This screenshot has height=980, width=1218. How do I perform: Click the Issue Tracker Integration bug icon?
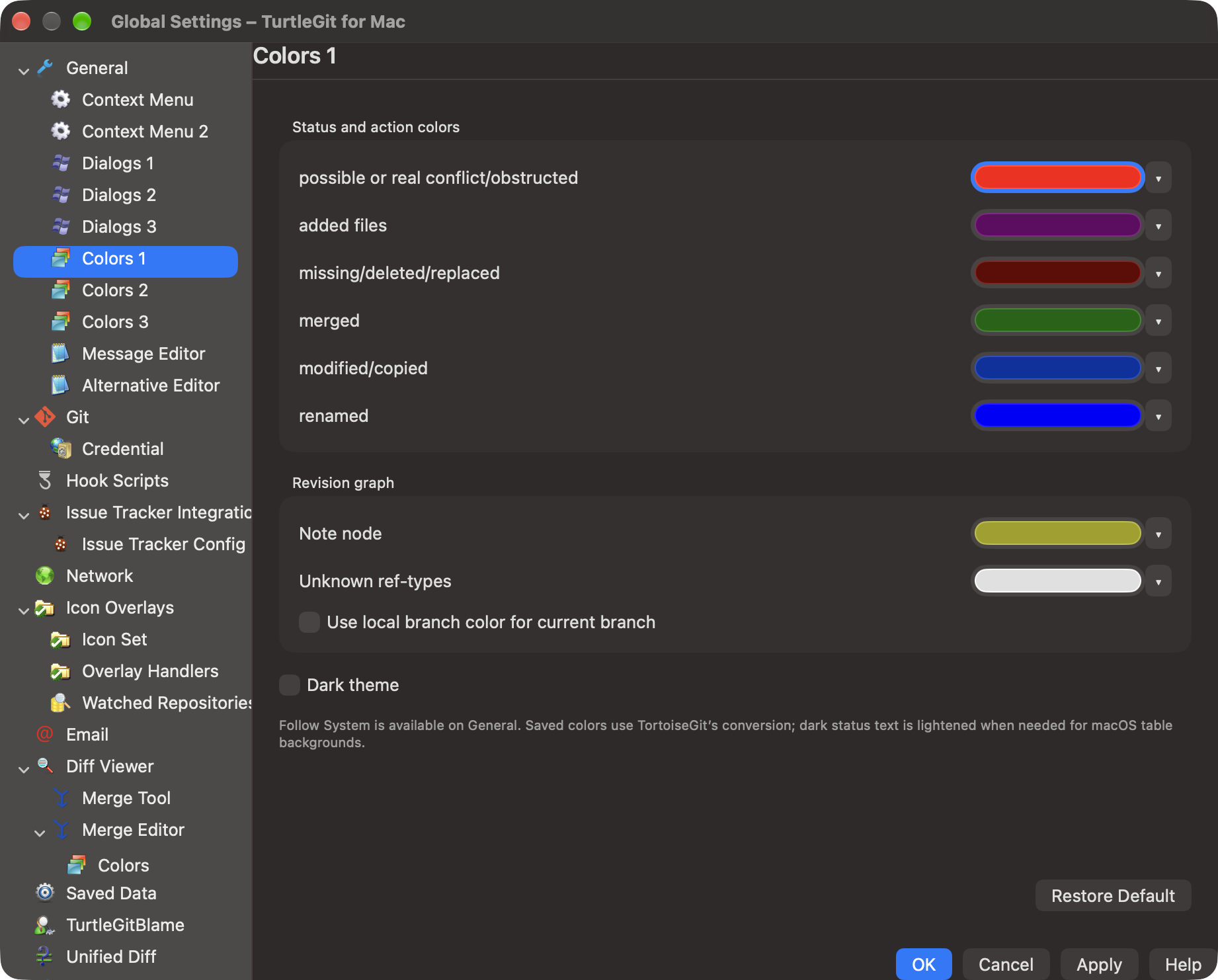45,512
